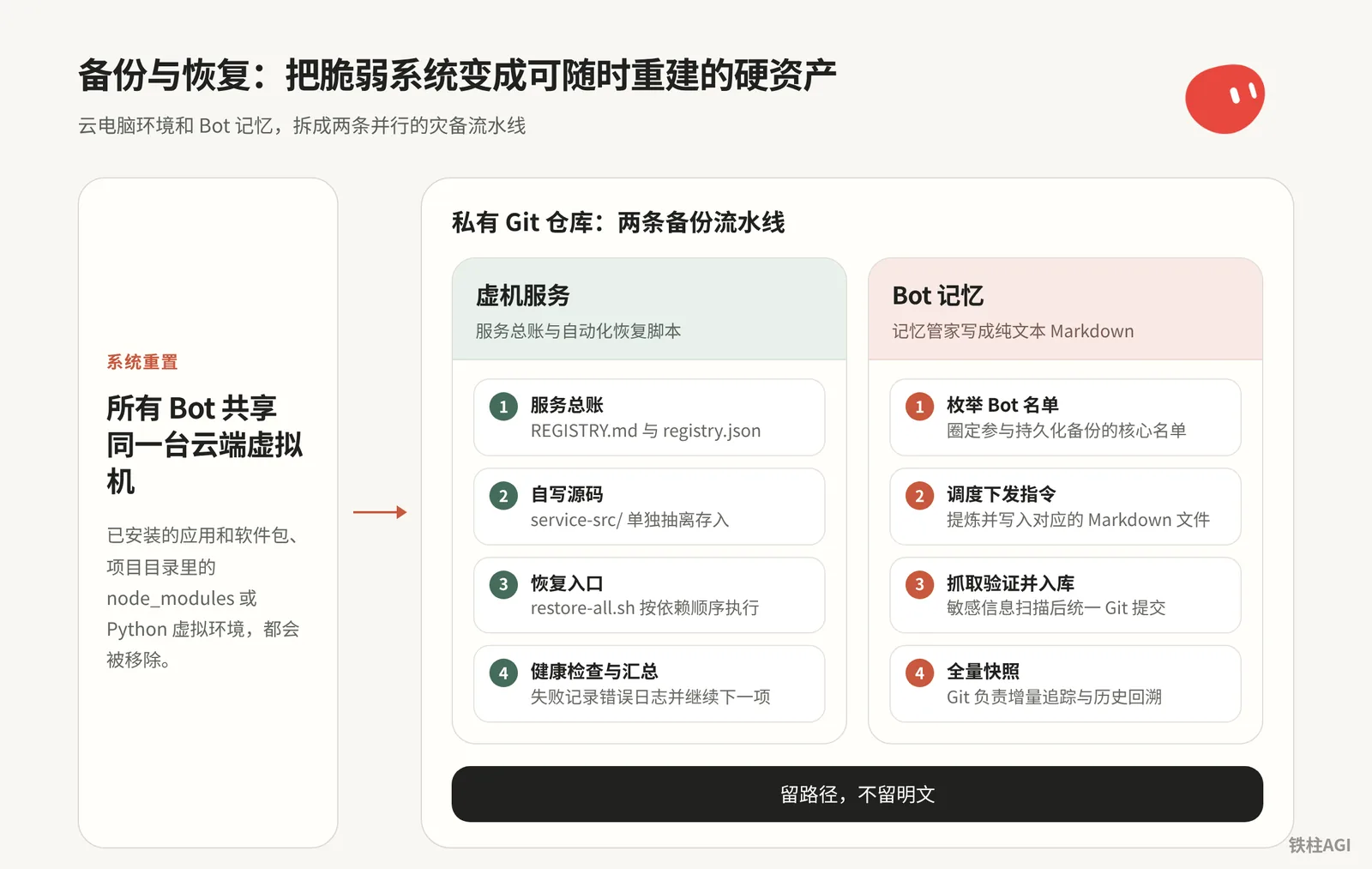Select text 圈定参与持久化备份的核心名单
Viewport: 1372px width, 869px height.
1067,431
